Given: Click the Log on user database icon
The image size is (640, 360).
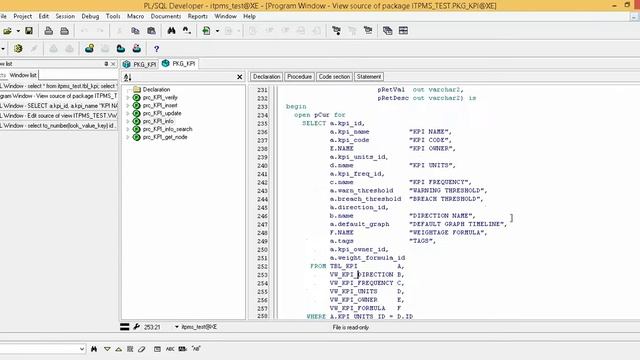Looking at the screenshot, I should pos(137,49).
